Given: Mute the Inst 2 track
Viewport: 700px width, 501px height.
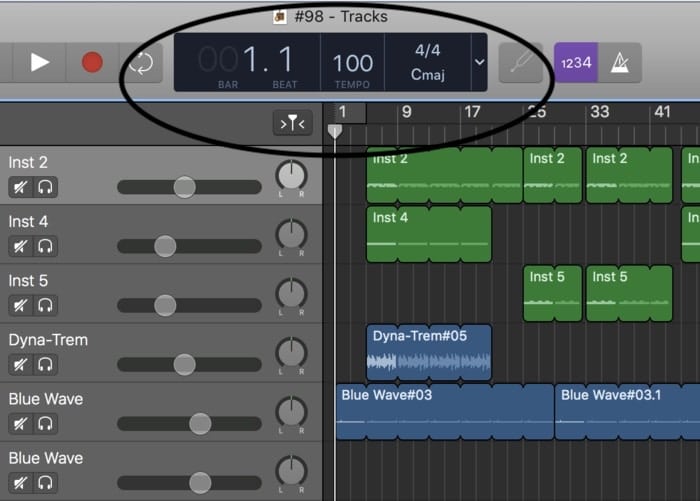Looking at the screenshot, I should pyautogui.click(x=21, y=187).
